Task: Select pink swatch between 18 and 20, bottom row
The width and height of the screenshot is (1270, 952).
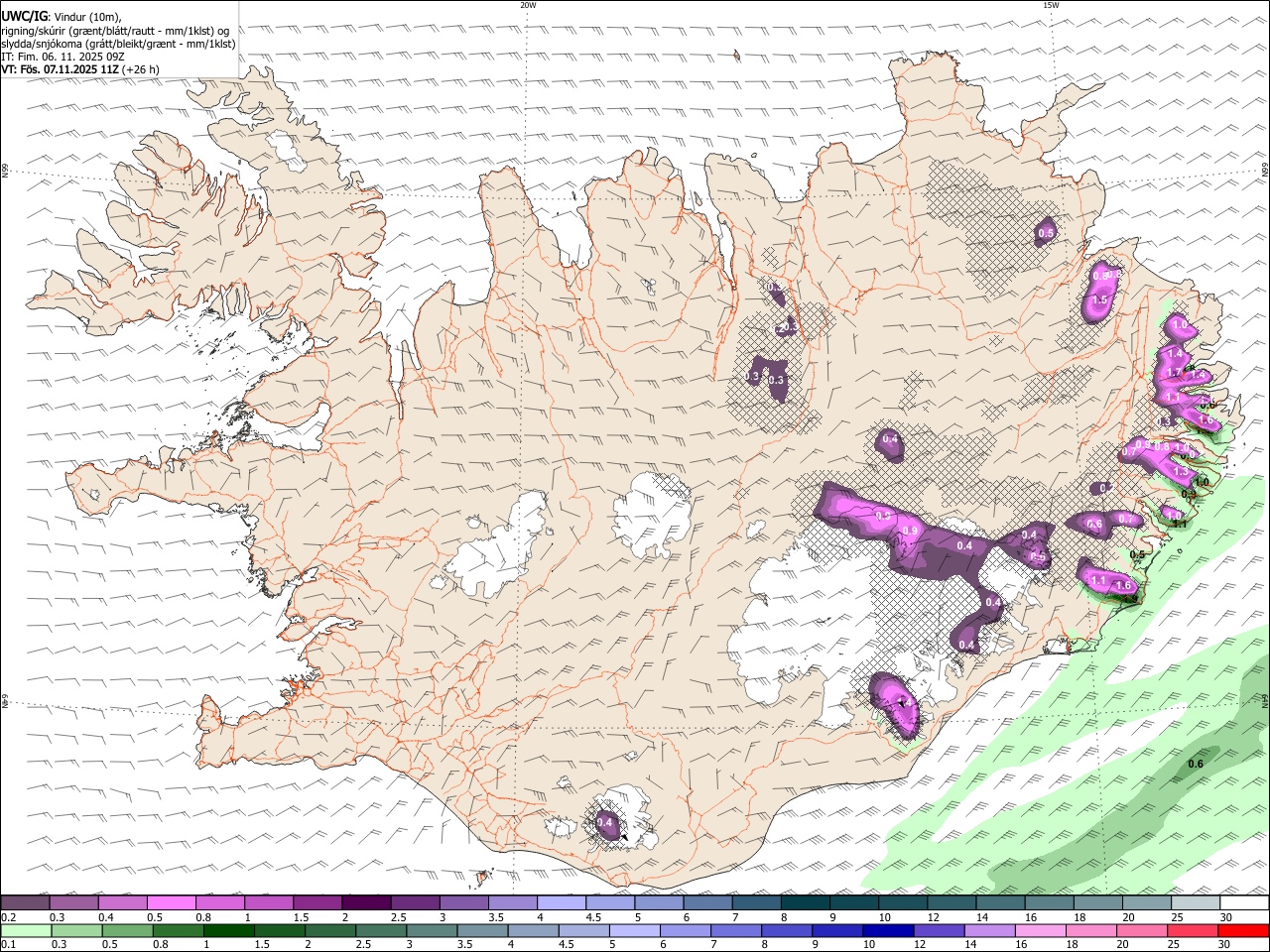Action: point(1091,931)
